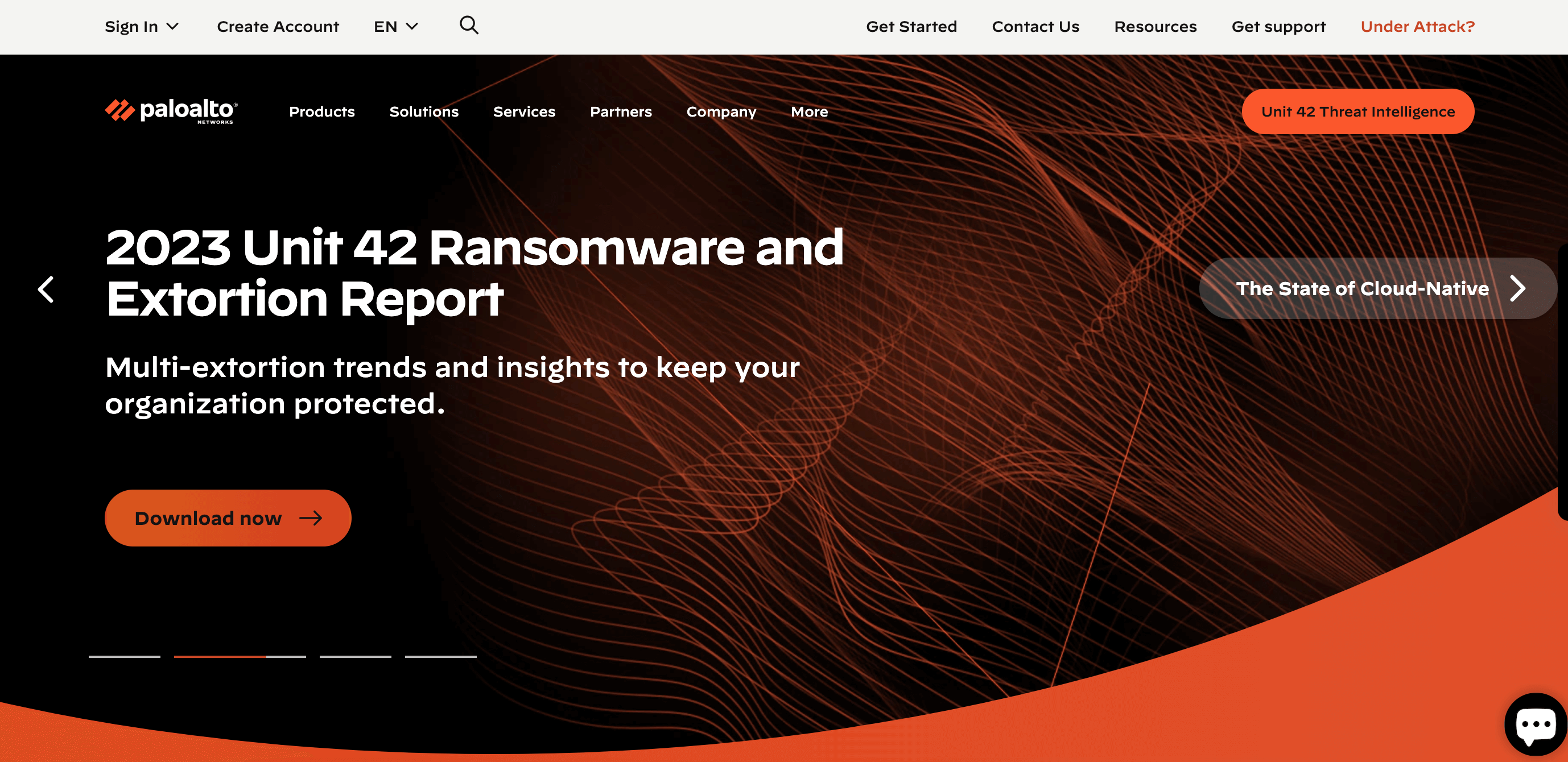This screenshot has height=762, width=1568.
Task: Open the Partners menu
Action: [x=621, y=112]
